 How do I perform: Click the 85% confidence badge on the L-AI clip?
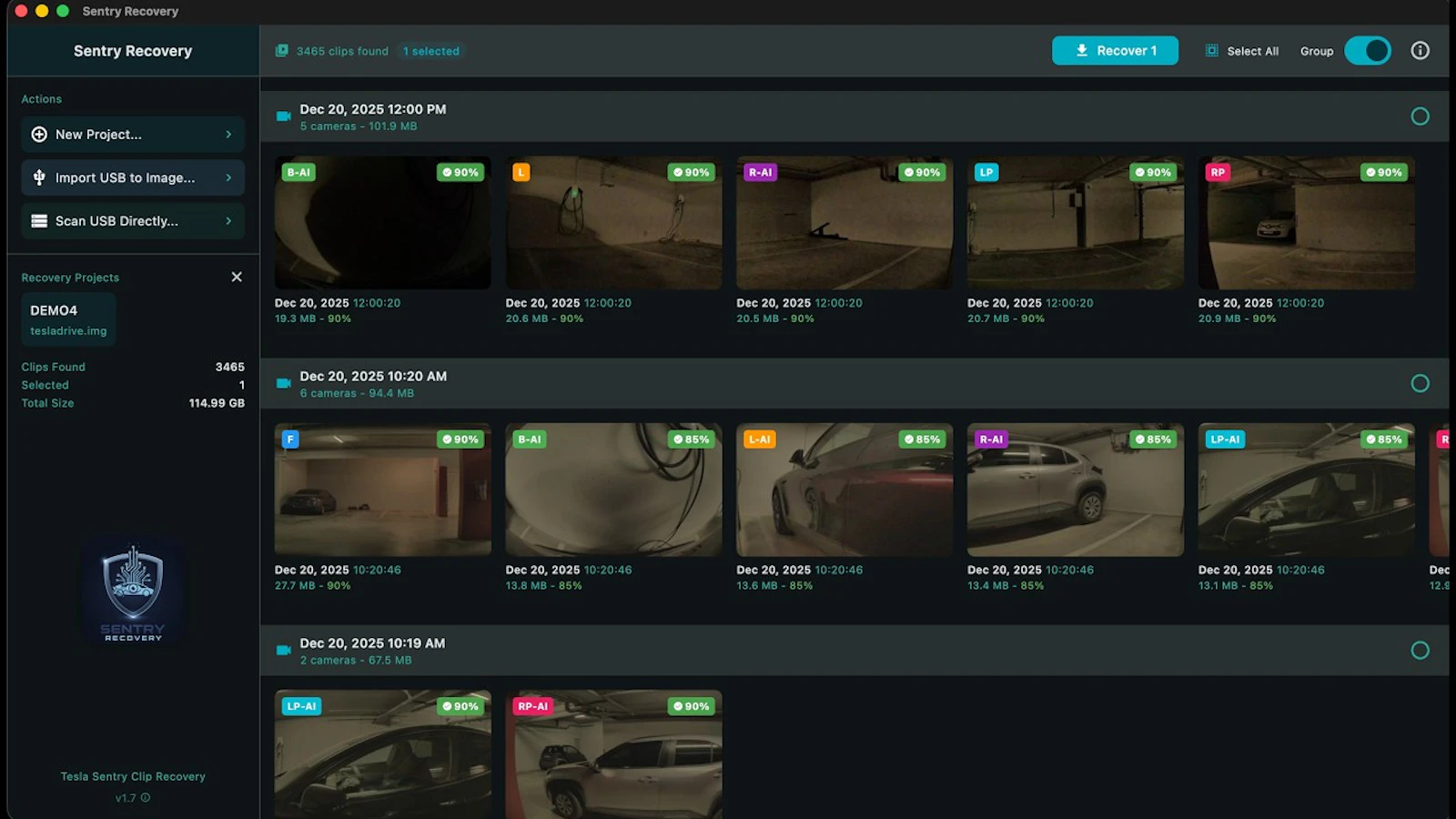922,439
